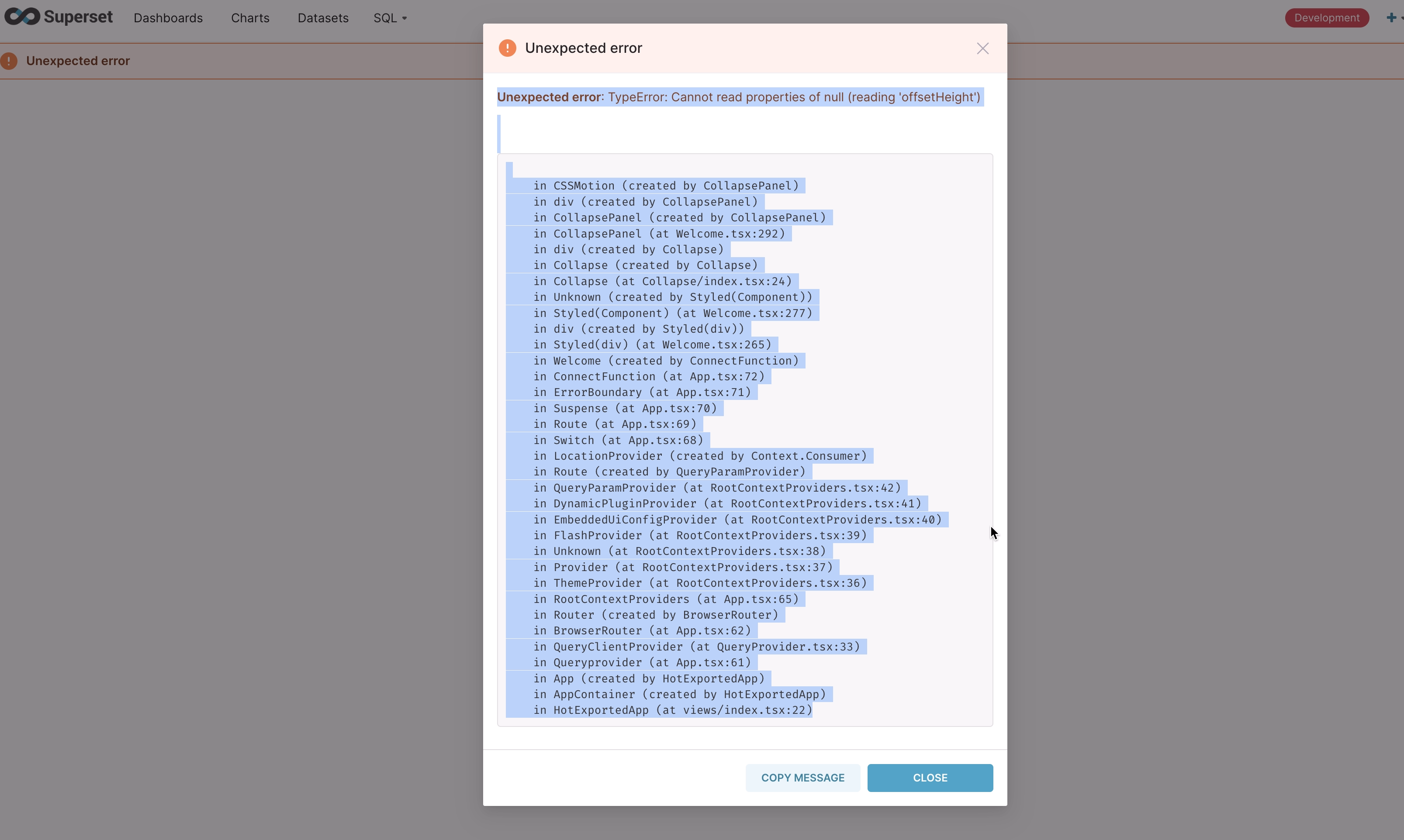Open the Dashboards menu item
Viewport: 1404px width, 840px height.
(x=168, y=18)
